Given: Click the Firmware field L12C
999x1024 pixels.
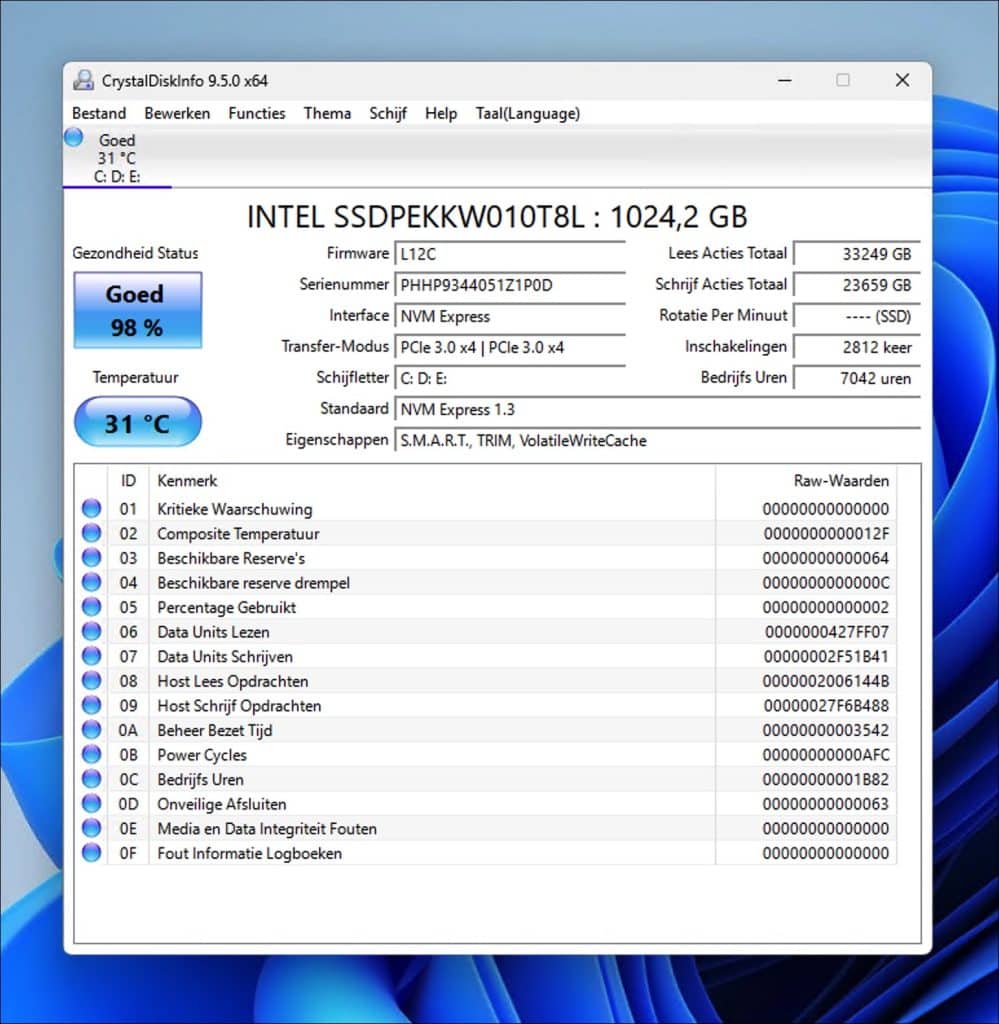Looking at the screenshot, I should click(510, 254).
